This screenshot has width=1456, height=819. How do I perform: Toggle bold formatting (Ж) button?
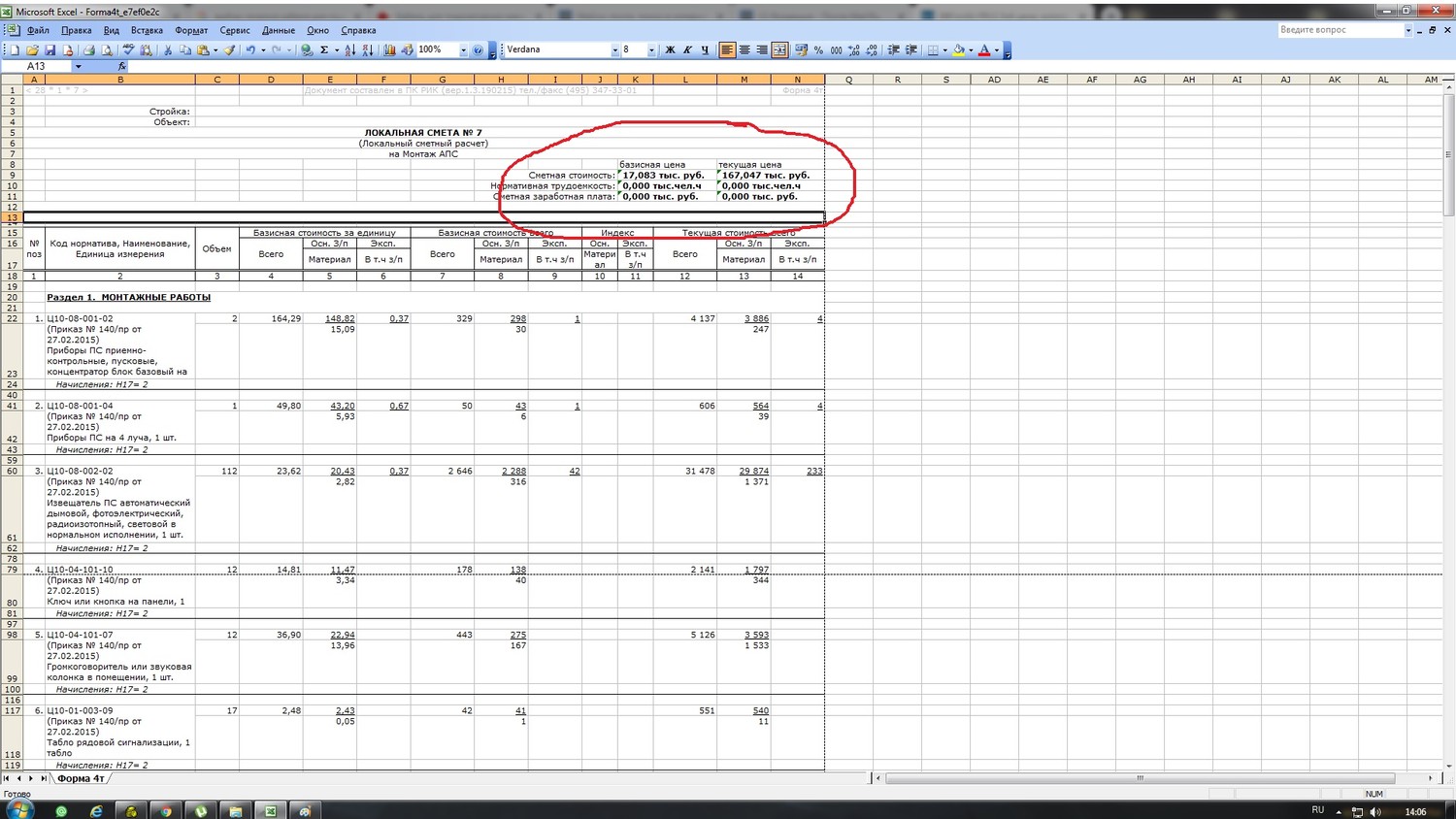[x=670, y=49]
